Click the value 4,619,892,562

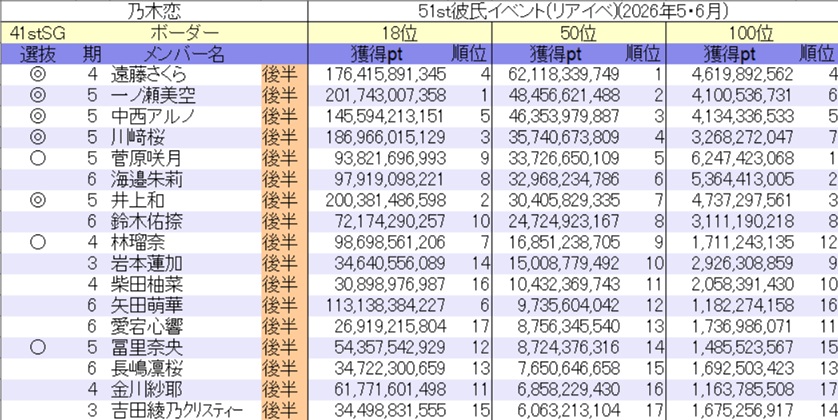click(x=742, y=74)
